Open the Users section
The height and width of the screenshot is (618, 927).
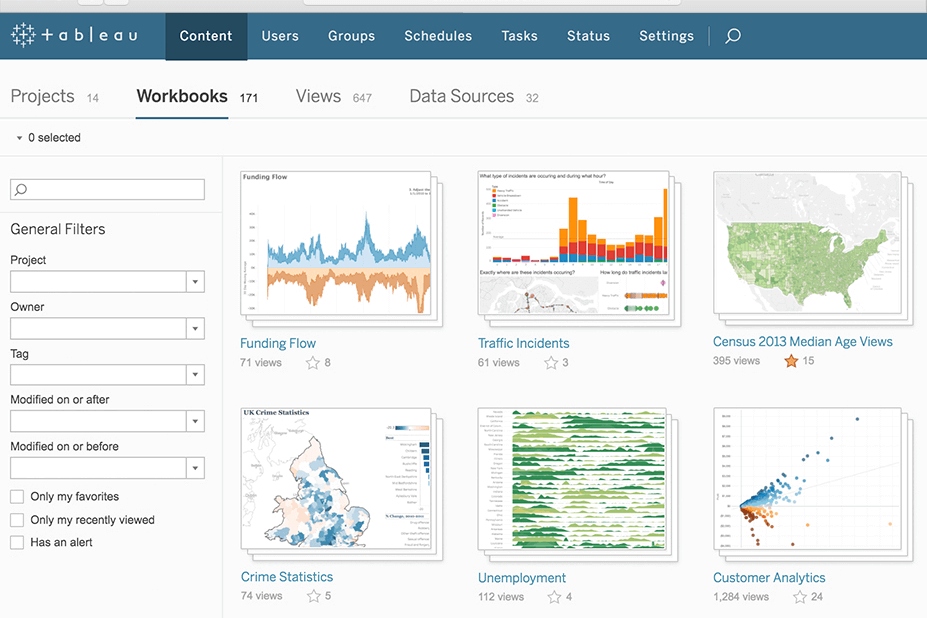point(280,36)
